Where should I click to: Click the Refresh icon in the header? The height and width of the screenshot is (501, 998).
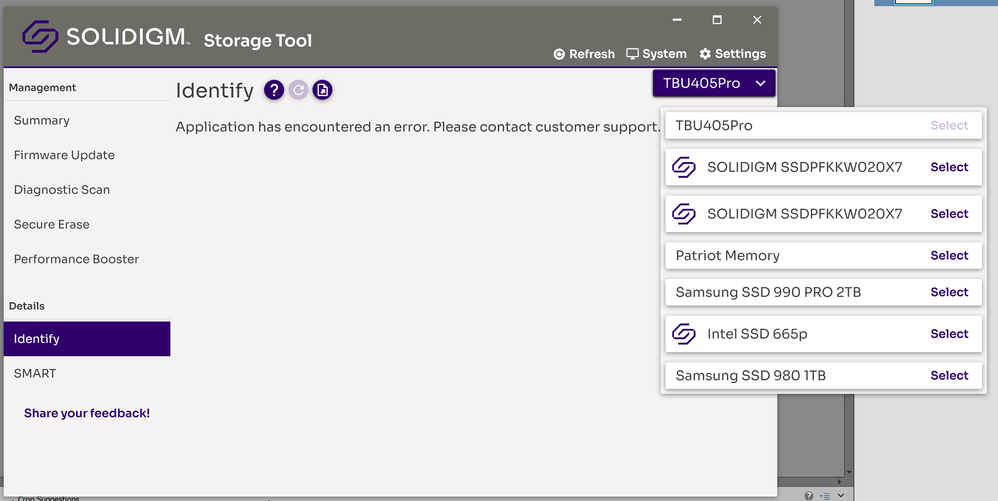click(559, 54)
